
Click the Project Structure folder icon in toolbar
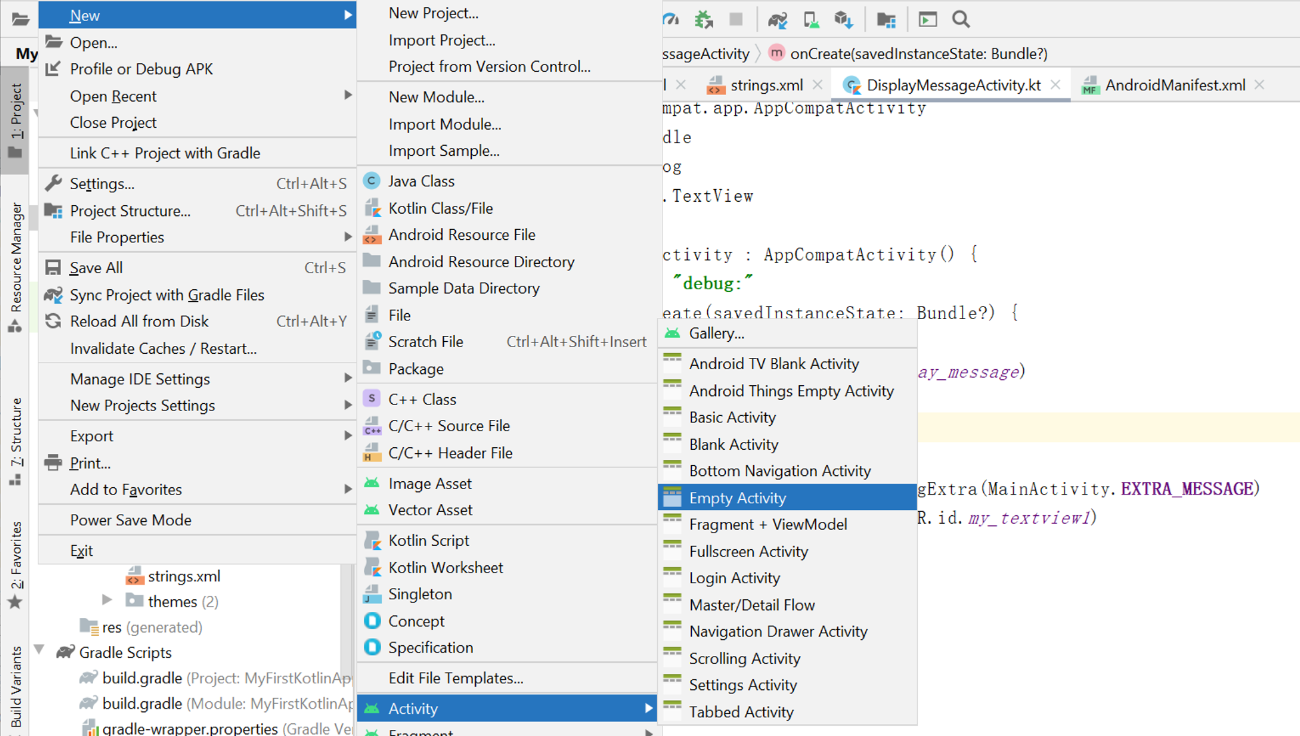pos(886,19)
